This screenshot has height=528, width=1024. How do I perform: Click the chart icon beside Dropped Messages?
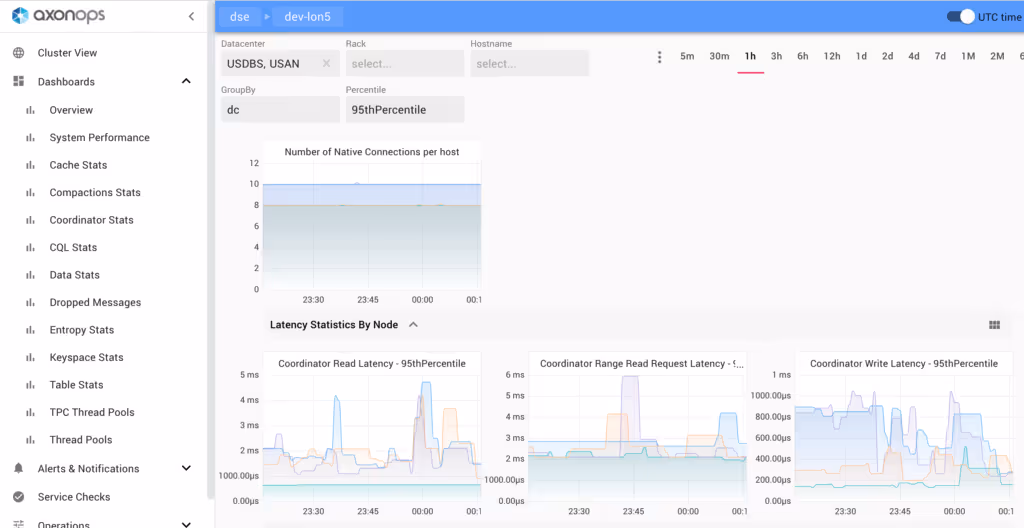[x=30, y=303]
